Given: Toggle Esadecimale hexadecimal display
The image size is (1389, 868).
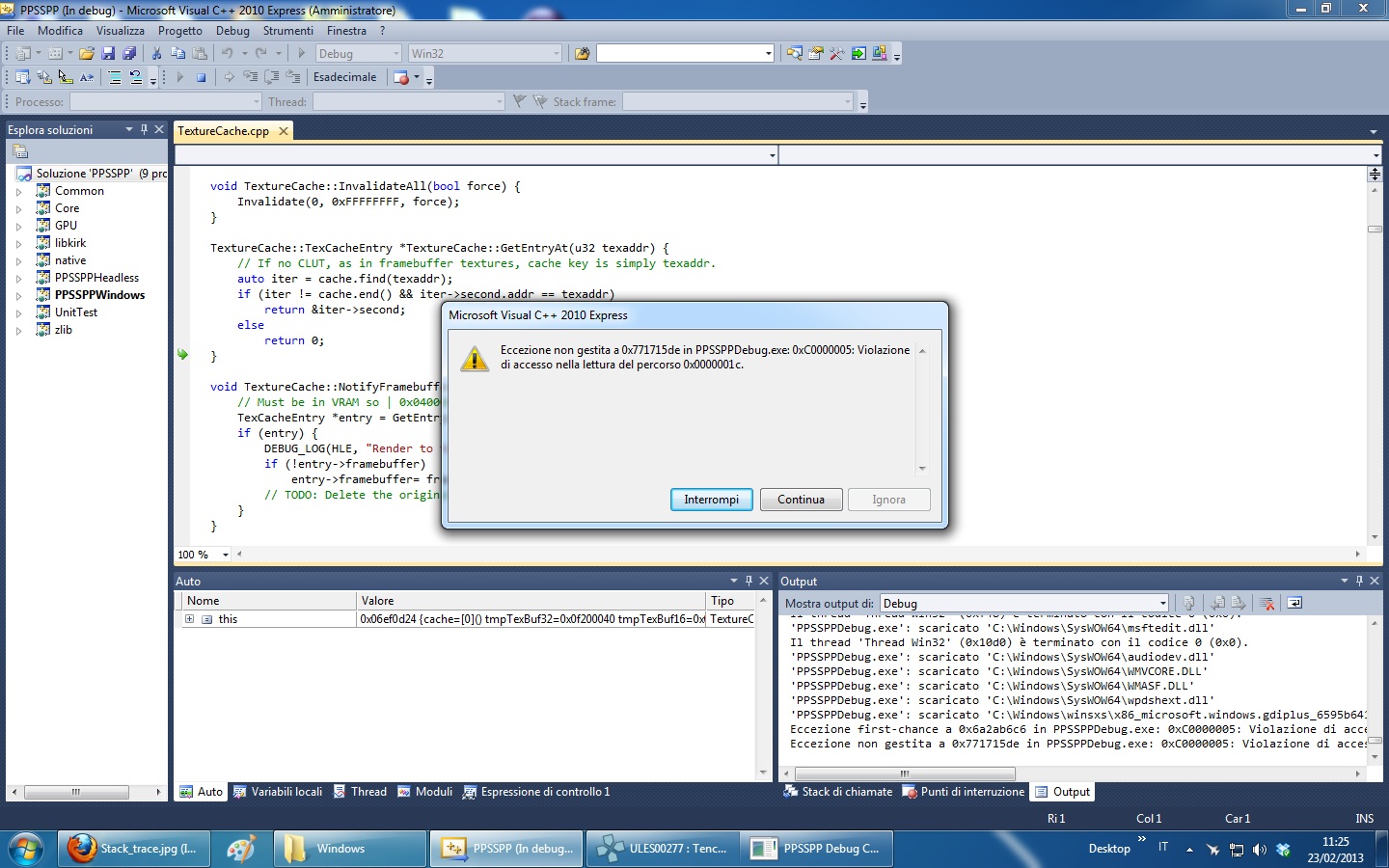Looking at the screenshot, I should [x=344, y=77].
